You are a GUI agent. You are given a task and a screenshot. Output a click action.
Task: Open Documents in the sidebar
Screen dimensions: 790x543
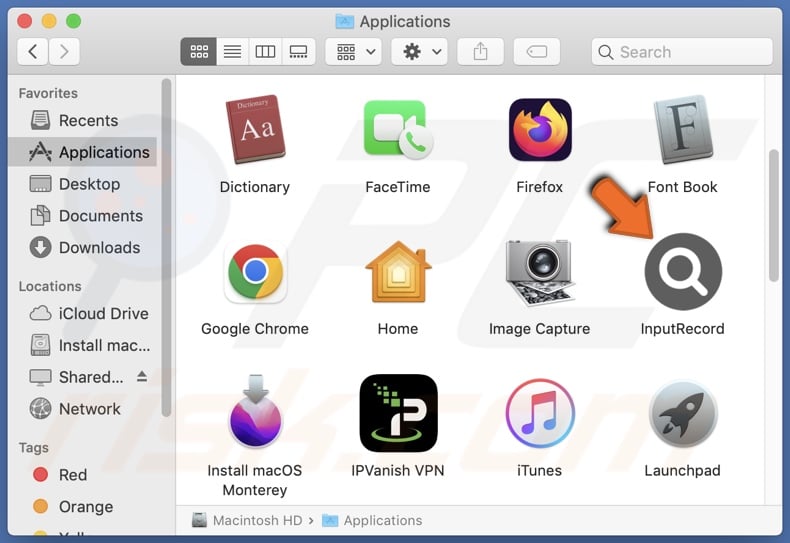pyautogui.click(x=83, y=216)
